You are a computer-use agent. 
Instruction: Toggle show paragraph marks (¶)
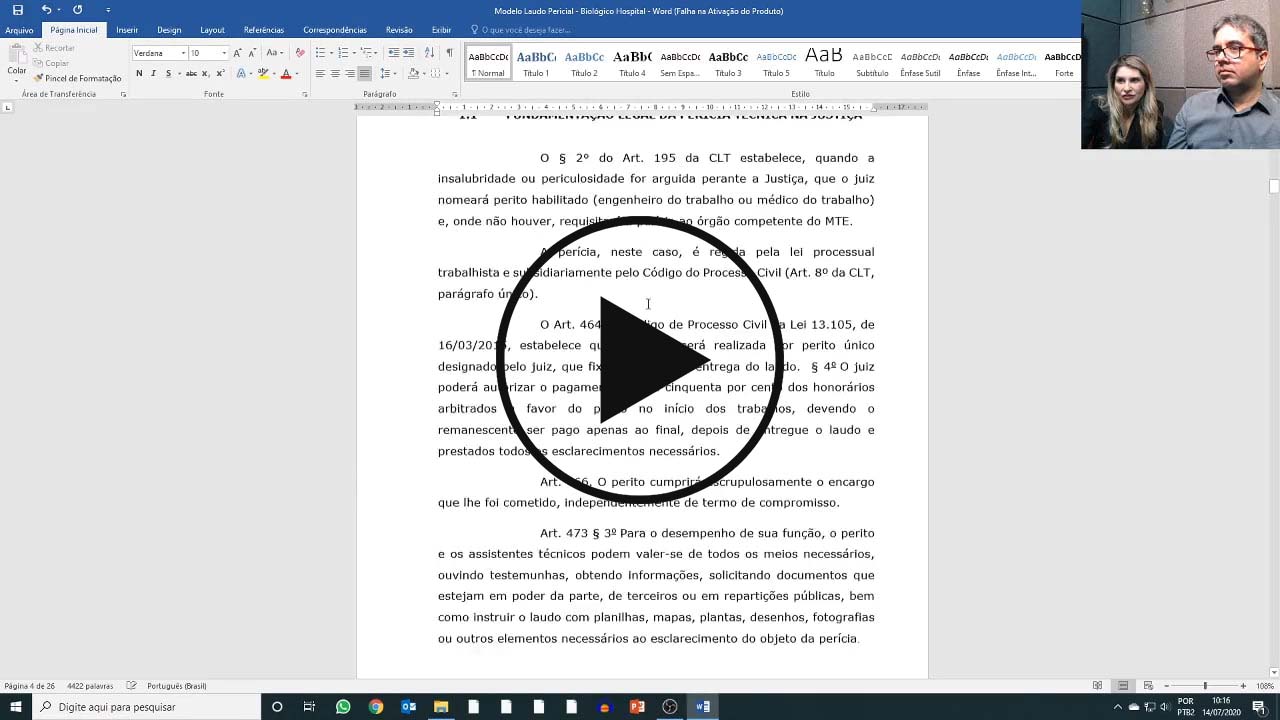(449, 53)
